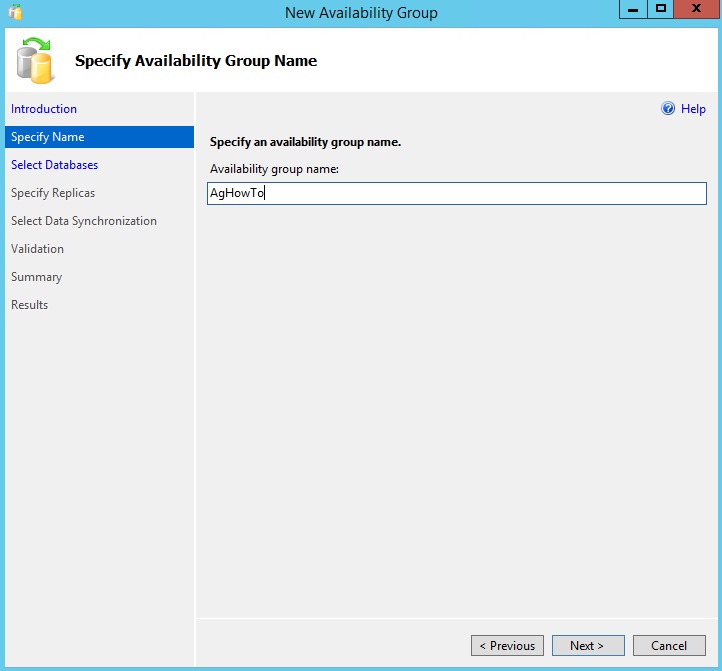Select the Validation step

tap(37, 249)
